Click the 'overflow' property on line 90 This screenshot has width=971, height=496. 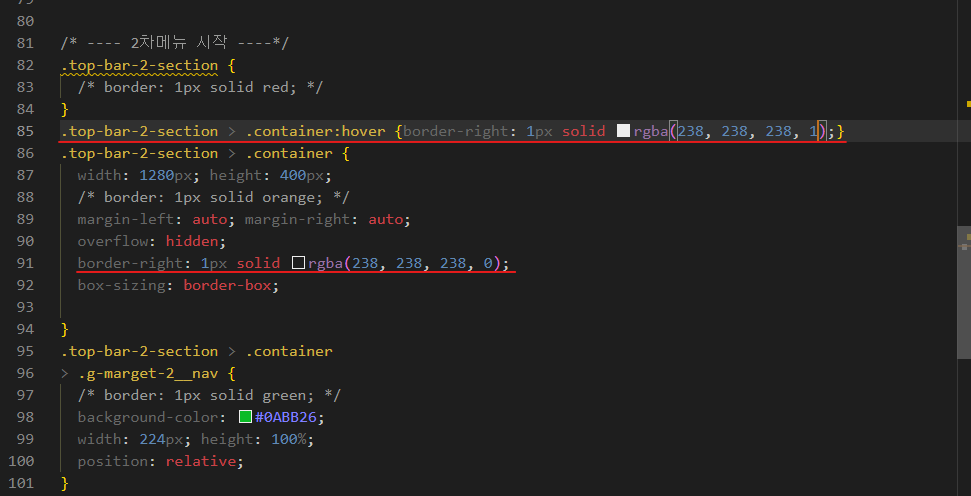tap(113, 241)
